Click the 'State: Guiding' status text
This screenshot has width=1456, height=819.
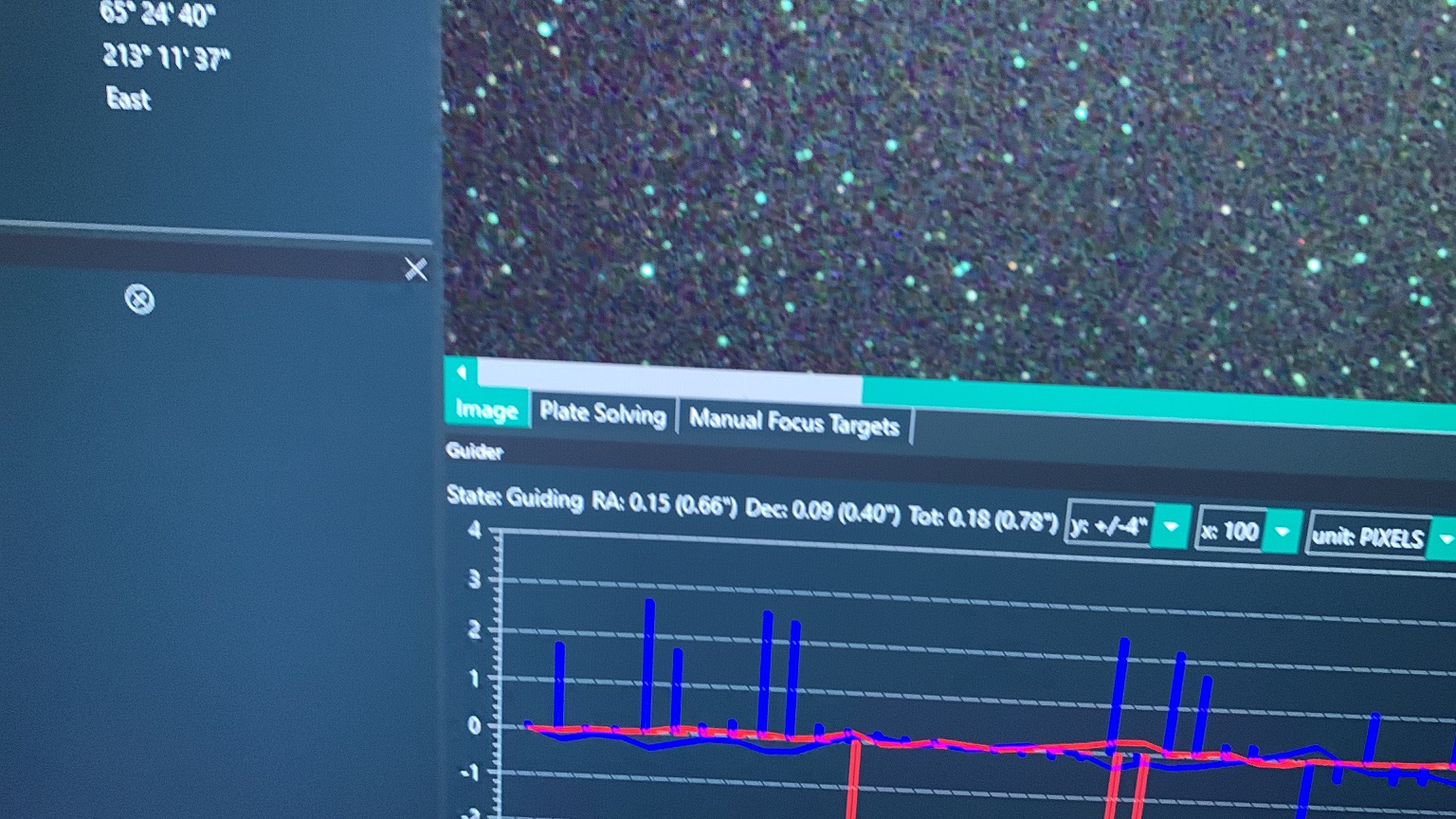coord(515,497)
